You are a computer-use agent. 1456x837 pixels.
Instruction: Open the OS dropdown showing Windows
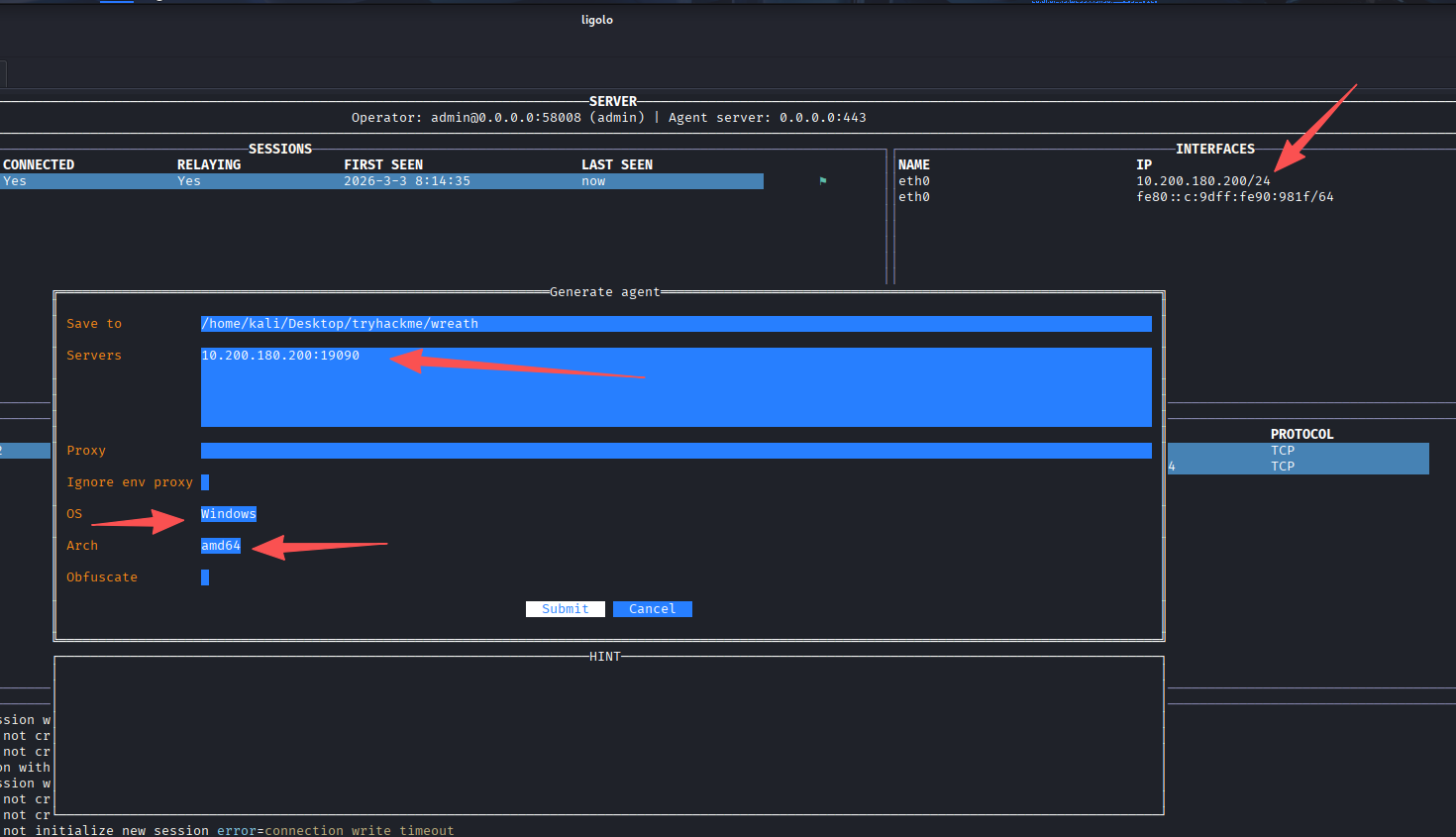(228, 514)
